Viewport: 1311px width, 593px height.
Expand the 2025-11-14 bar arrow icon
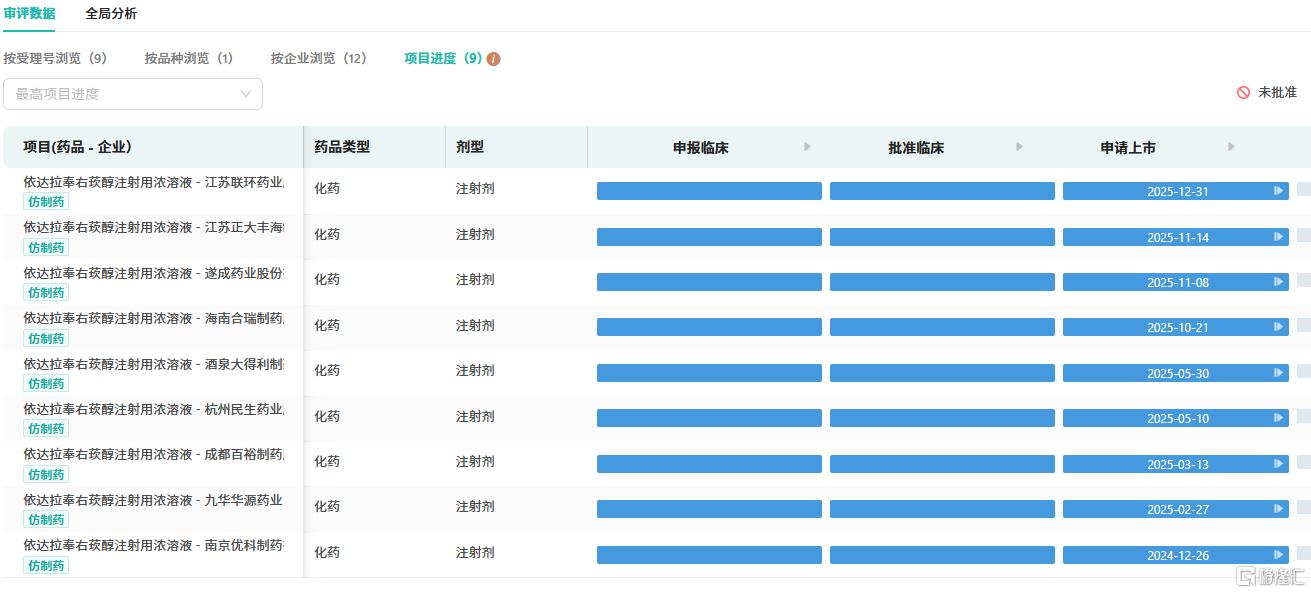coord(1278,237)
